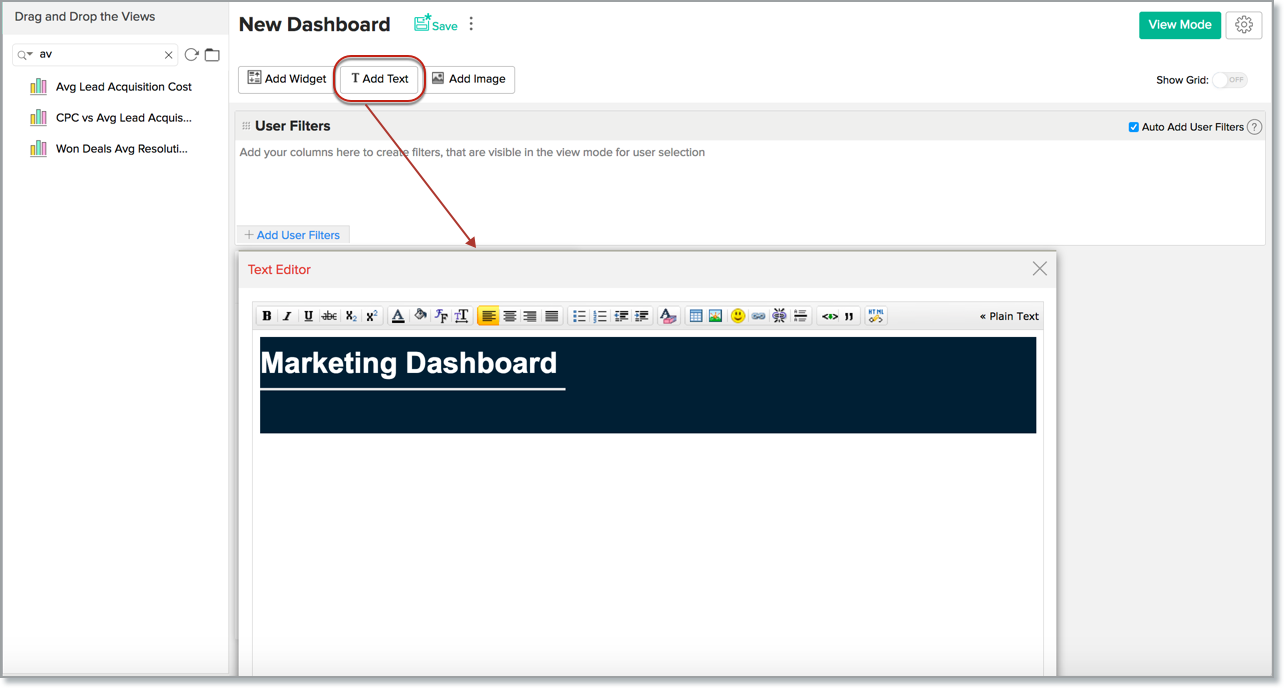Open the more options menu beside Save
Viewport: 1284px width, 688px height.
point(470,22)
